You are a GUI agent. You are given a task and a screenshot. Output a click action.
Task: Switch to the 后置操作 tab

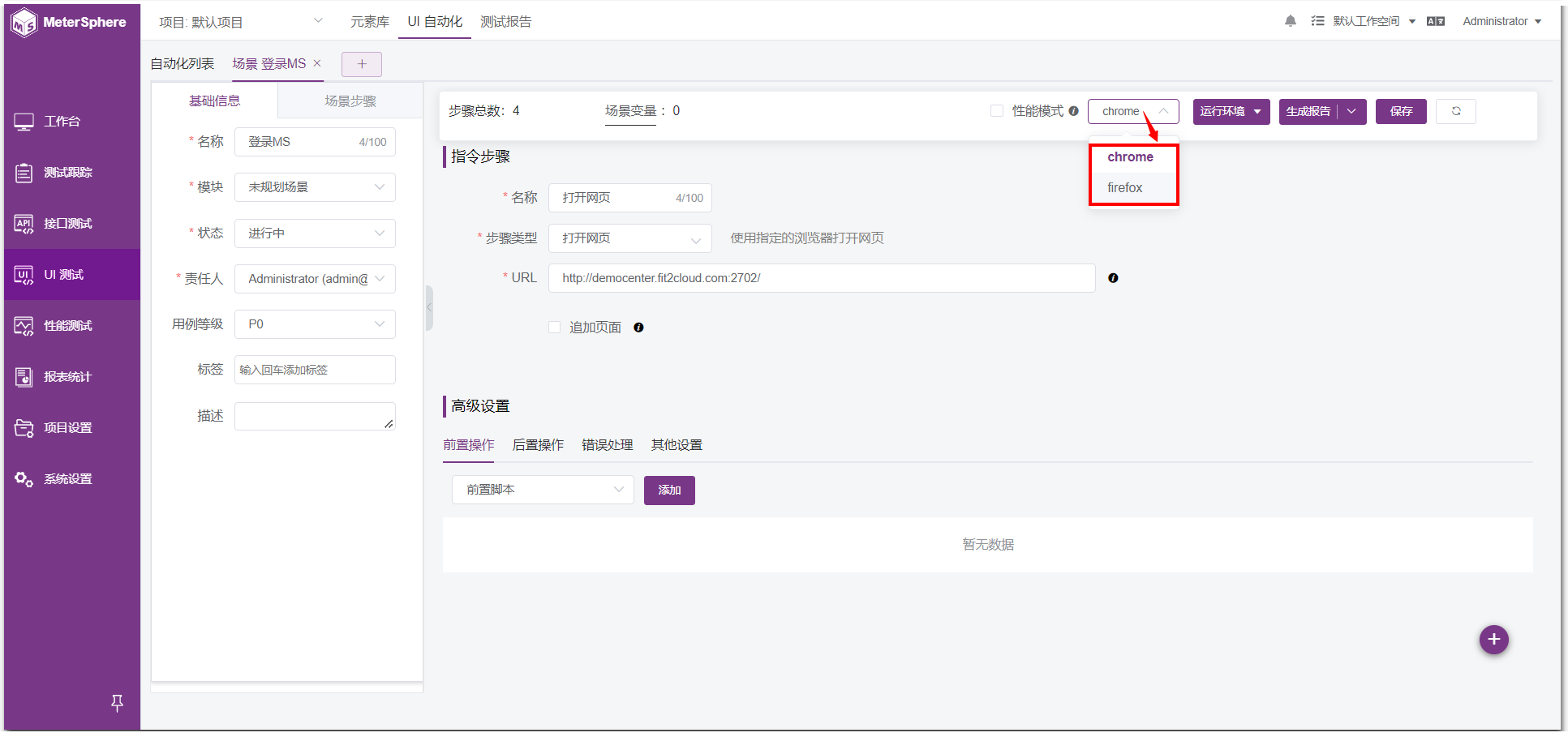(x=538, y=445)
